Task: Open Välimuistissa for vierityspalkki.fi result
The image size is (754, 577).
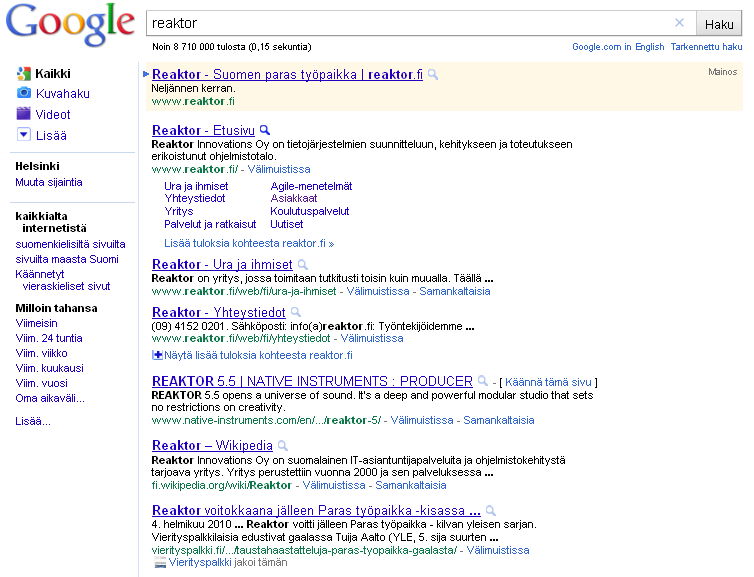Action: tap(498, 551)
